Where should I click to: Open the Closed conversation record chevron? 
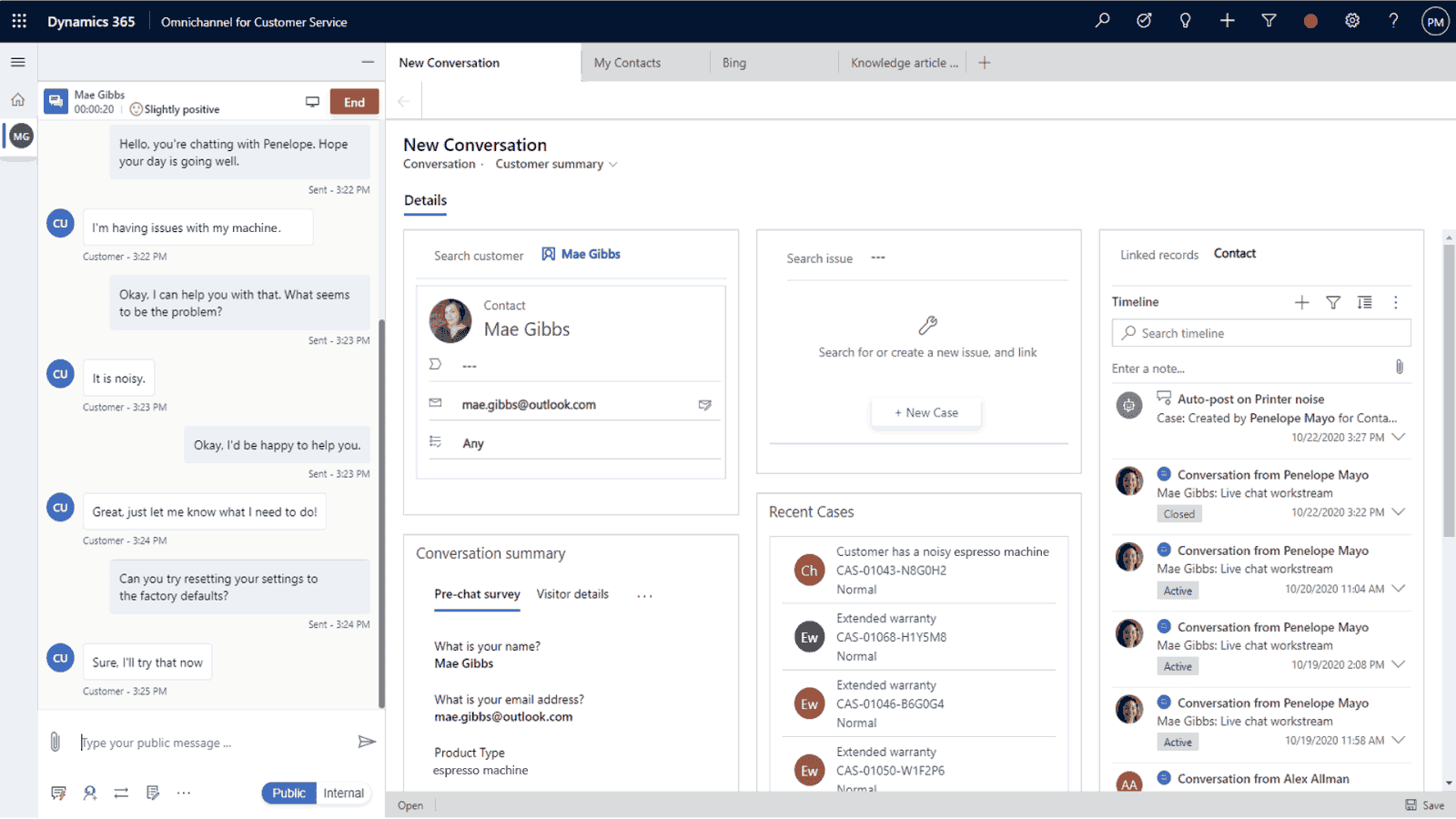[x=1399, y=512]
